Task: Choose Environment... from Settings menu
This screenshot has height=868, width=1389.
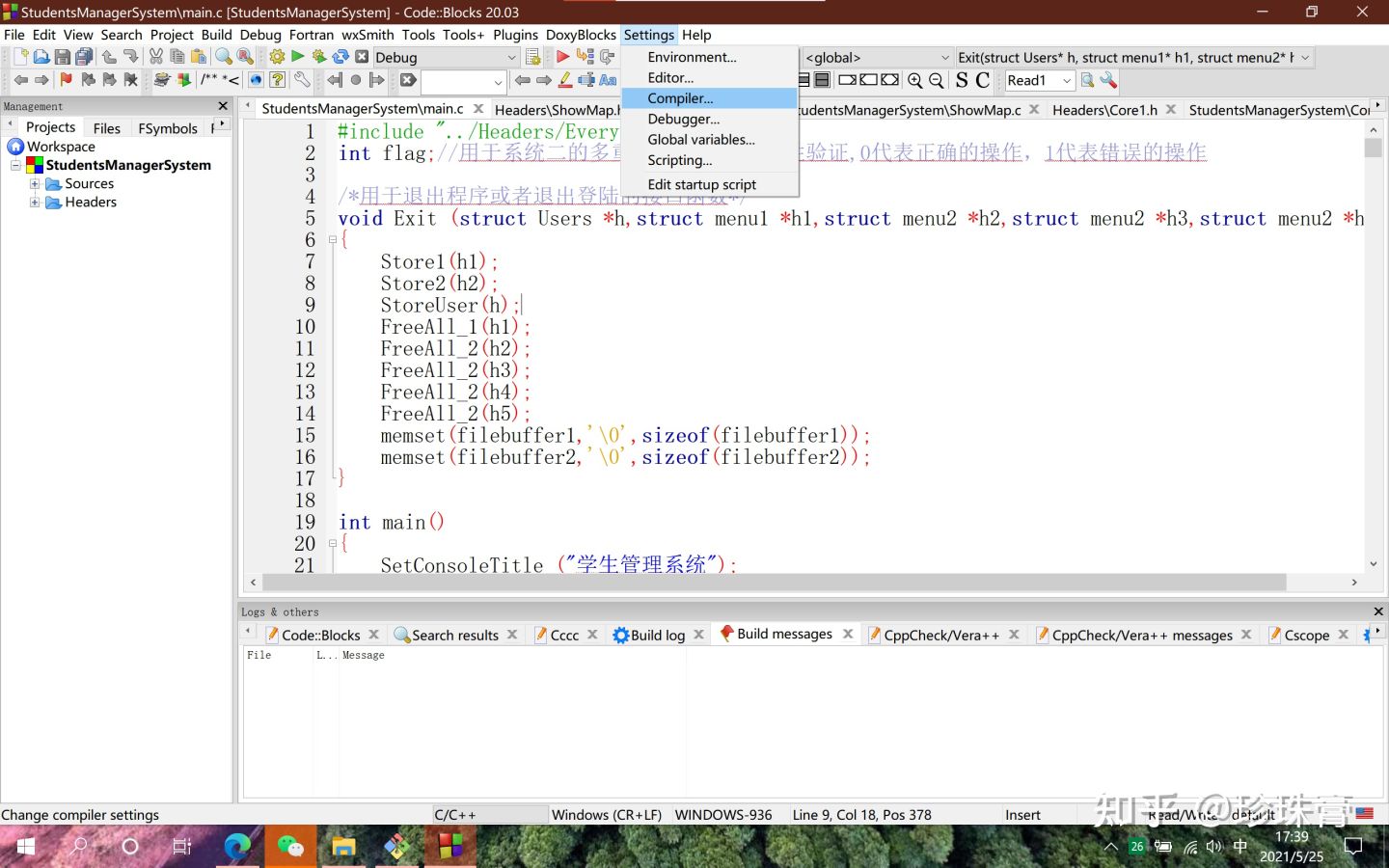Action: [x=709, y=57]
